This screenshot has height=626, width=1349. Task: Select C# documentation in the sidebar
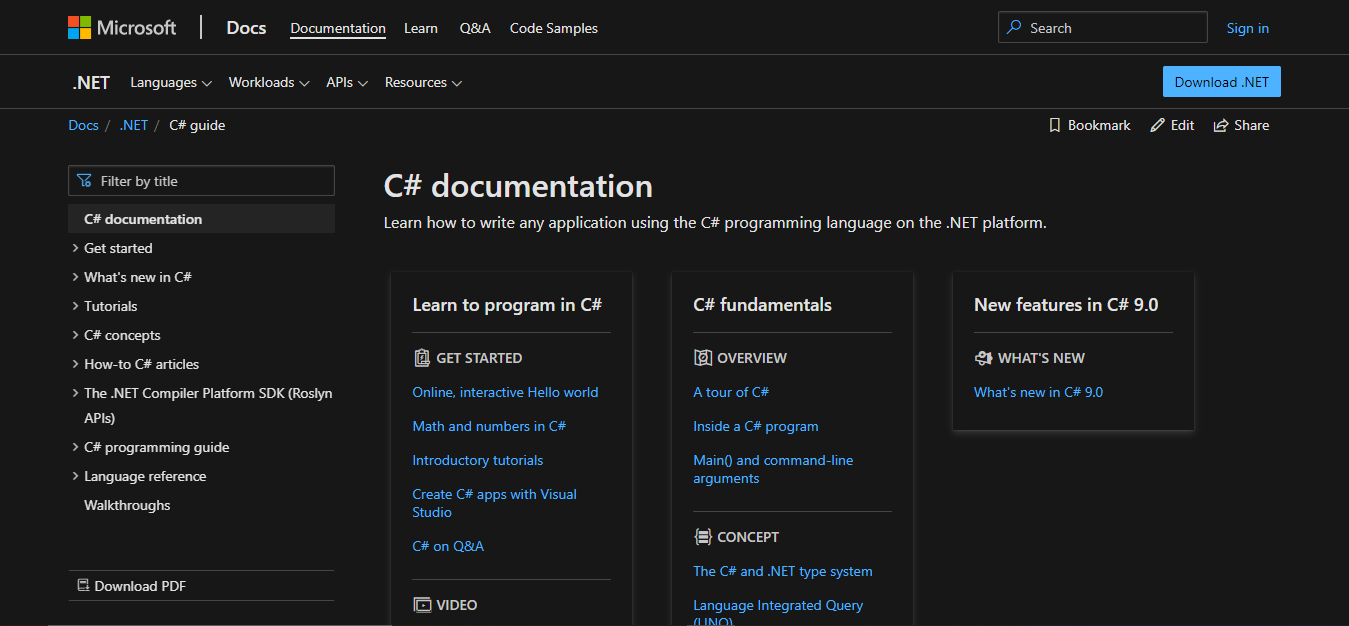coord(201,219)
